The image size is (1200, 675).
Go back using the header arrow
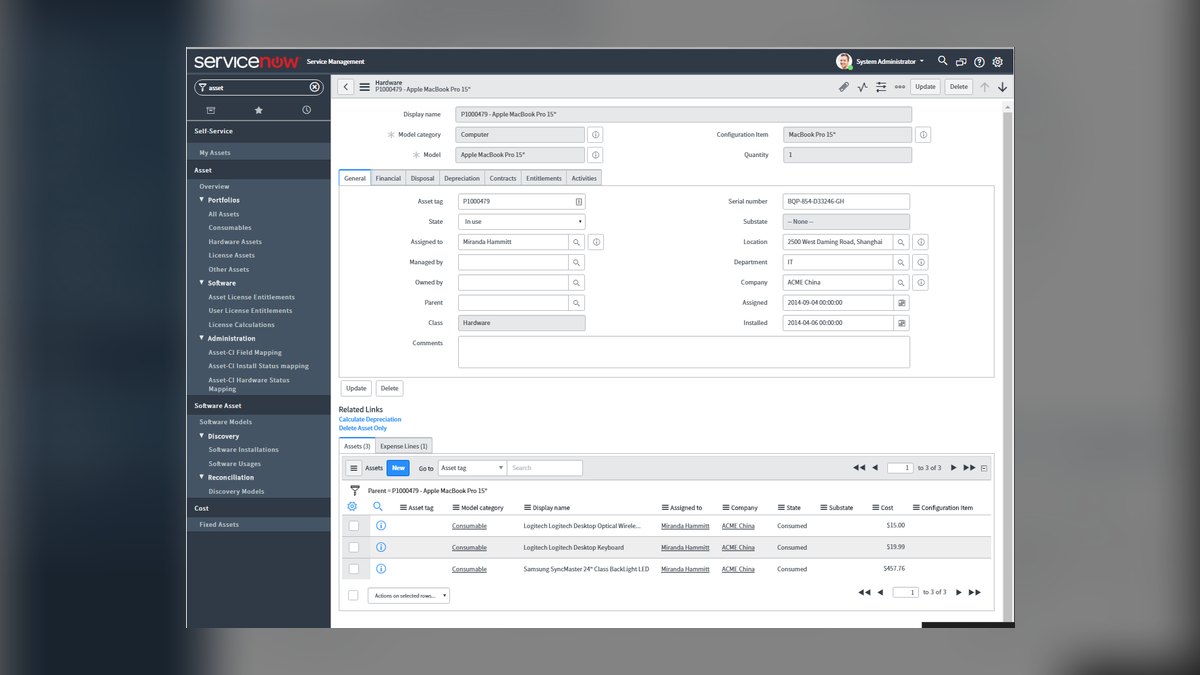(x=346, y=87)
